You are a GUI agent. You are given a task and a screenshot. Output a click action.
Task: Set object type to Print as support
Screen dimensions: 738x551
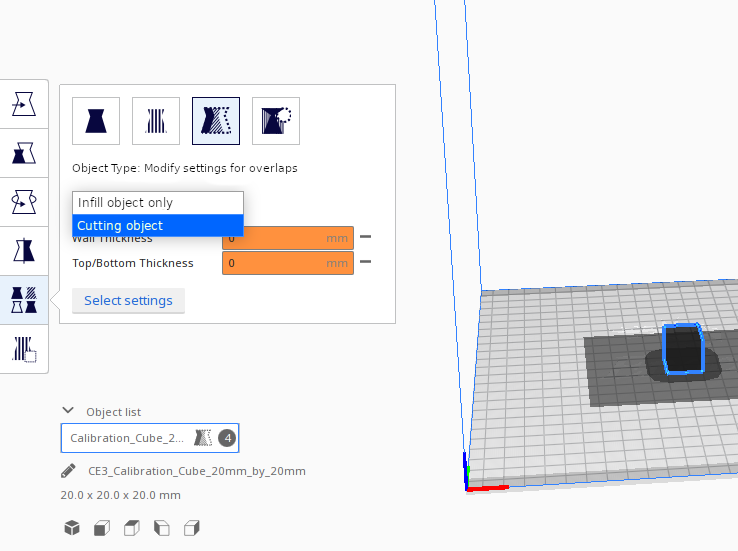coord(156,121)
